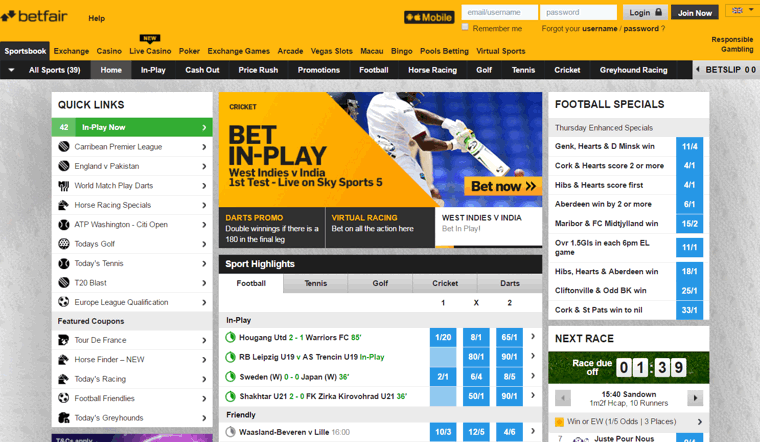Open the VIRTUAL RACING banner tile
Viewport: 760px width, 442px height.
click(380, 228)
